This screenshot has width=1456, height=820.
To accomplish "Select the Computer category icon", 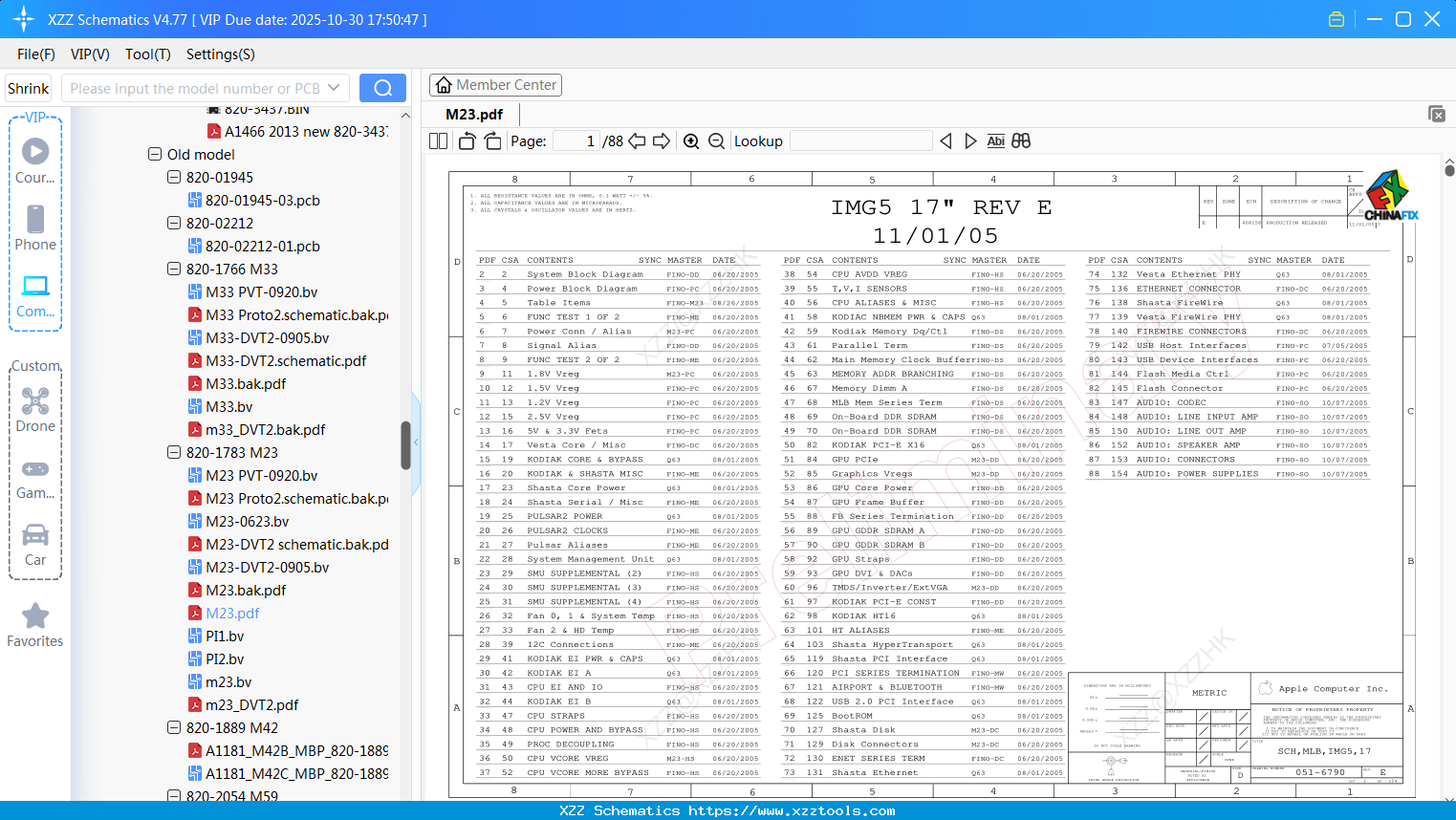I will click(35, 294).
